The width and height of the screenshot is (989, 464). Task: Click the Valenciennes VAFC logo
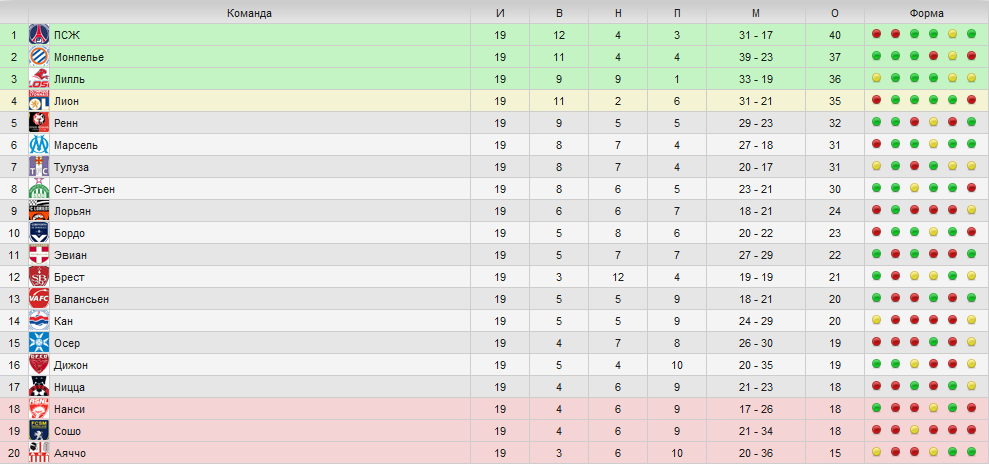pyautogui.click(x=39, y=299)
